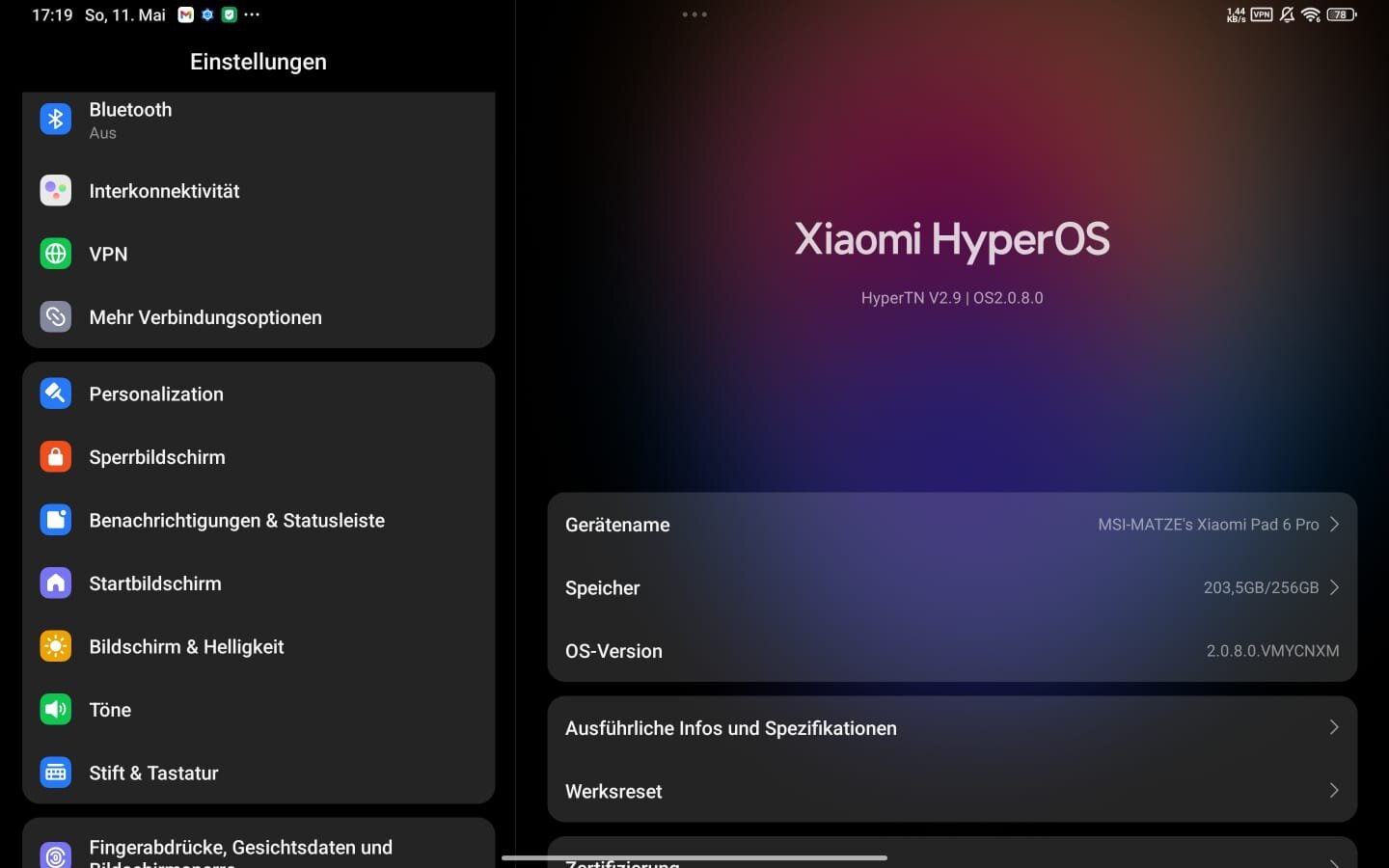Select Benachrichtigungen & Statusleiste menu entry
The height and width of the screenshot is (868, 1389).
[236, 521]
